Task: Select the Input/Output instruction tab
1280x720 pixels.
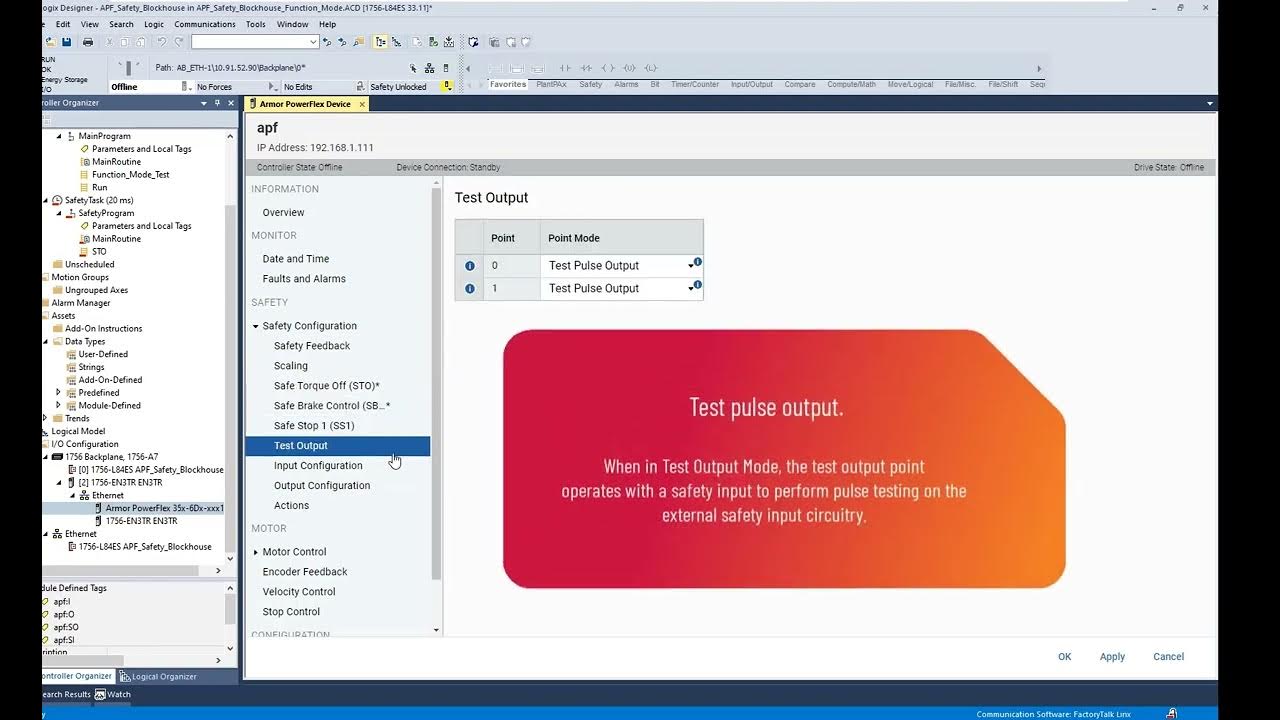Action: pyautogui.click(x=752, y=84)
